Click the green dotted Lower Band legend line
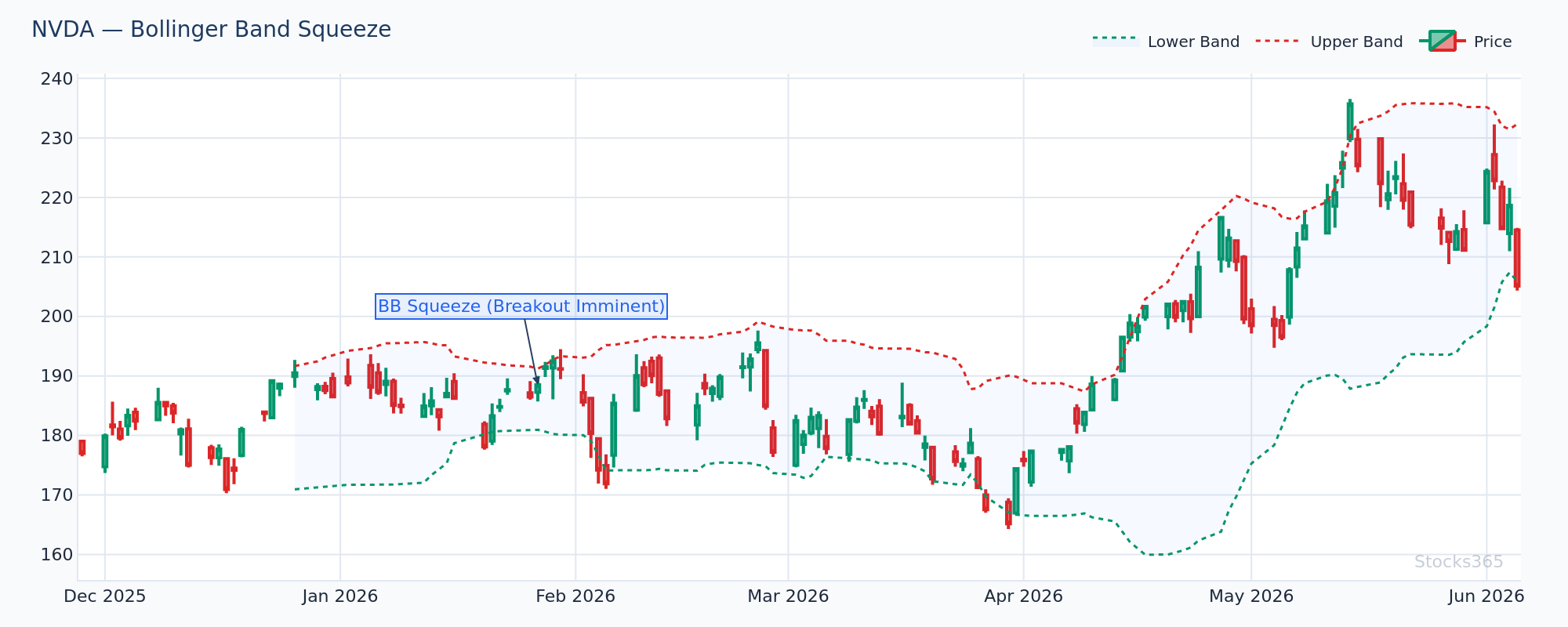 pos(1116,38)
